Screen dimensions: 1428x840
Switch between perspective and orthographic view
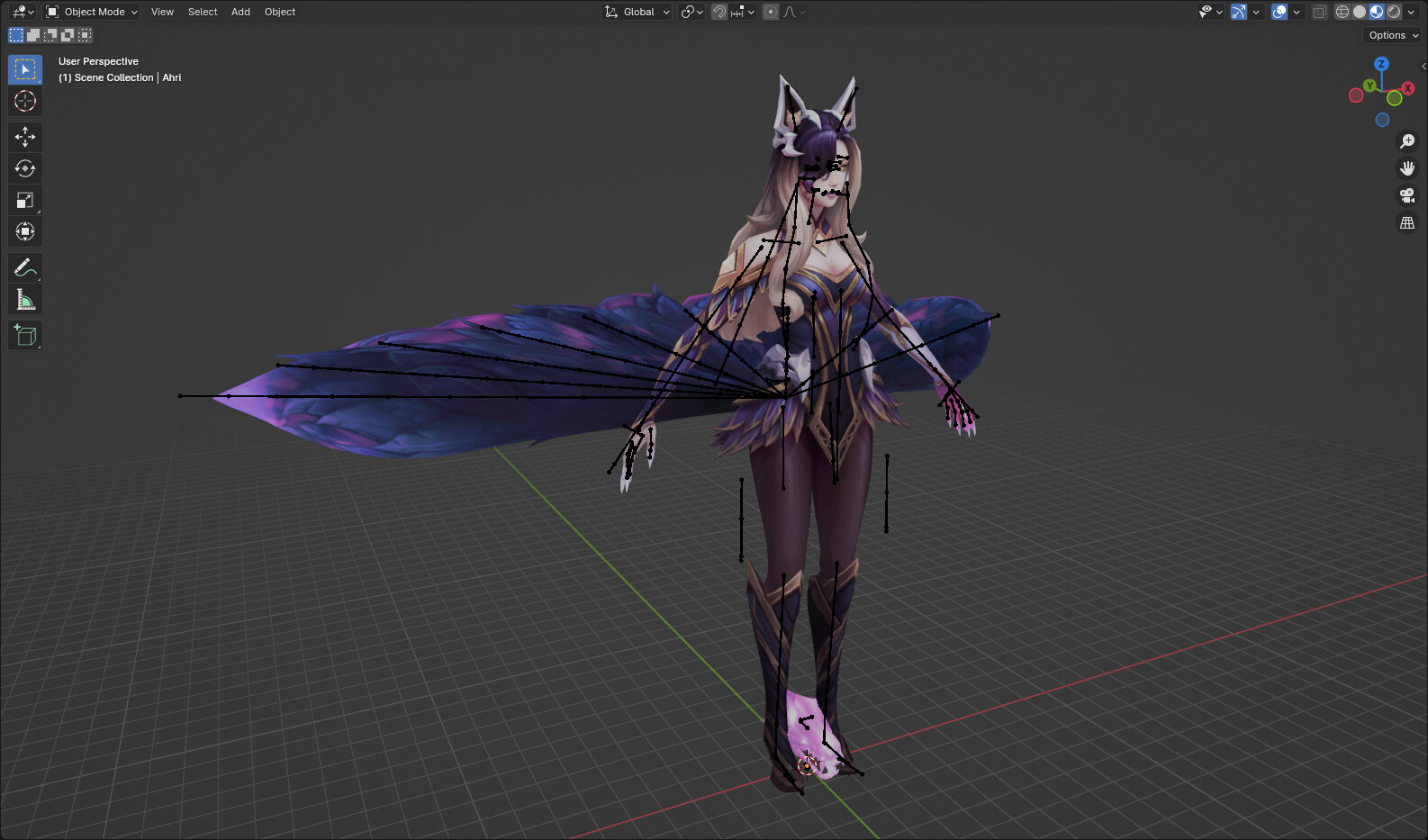[x=1407, y=222]
